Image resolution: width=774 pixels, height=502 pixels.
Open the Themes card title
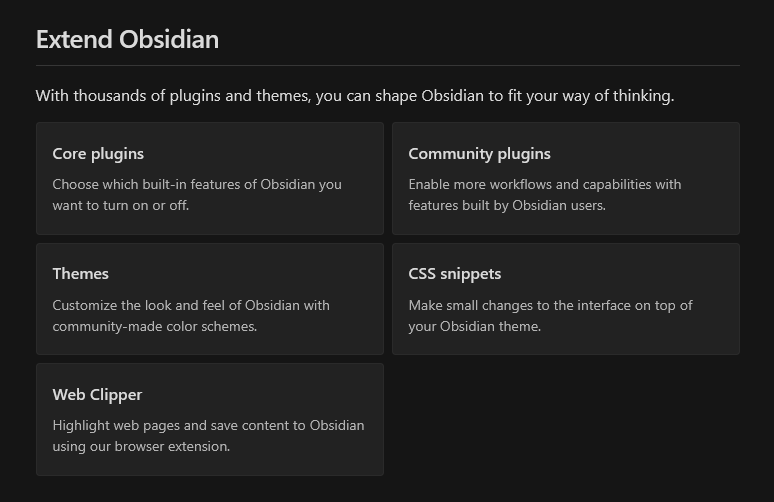click(x=80, y=274)
